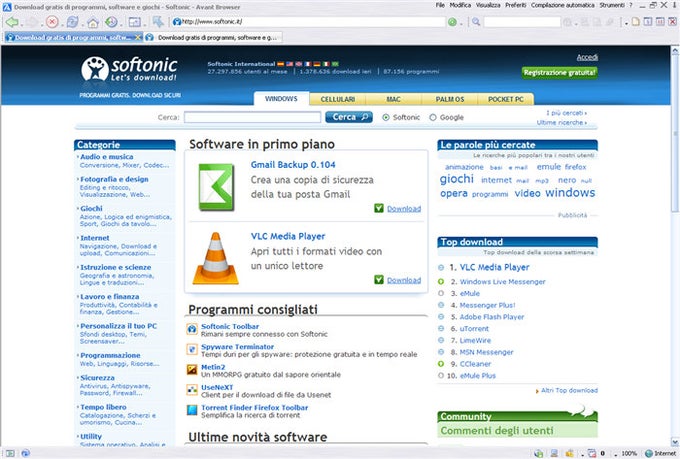Click the green Go button next to the address bar
The width and height of the screenshot is (680, 459).
(x=452, y=22)
